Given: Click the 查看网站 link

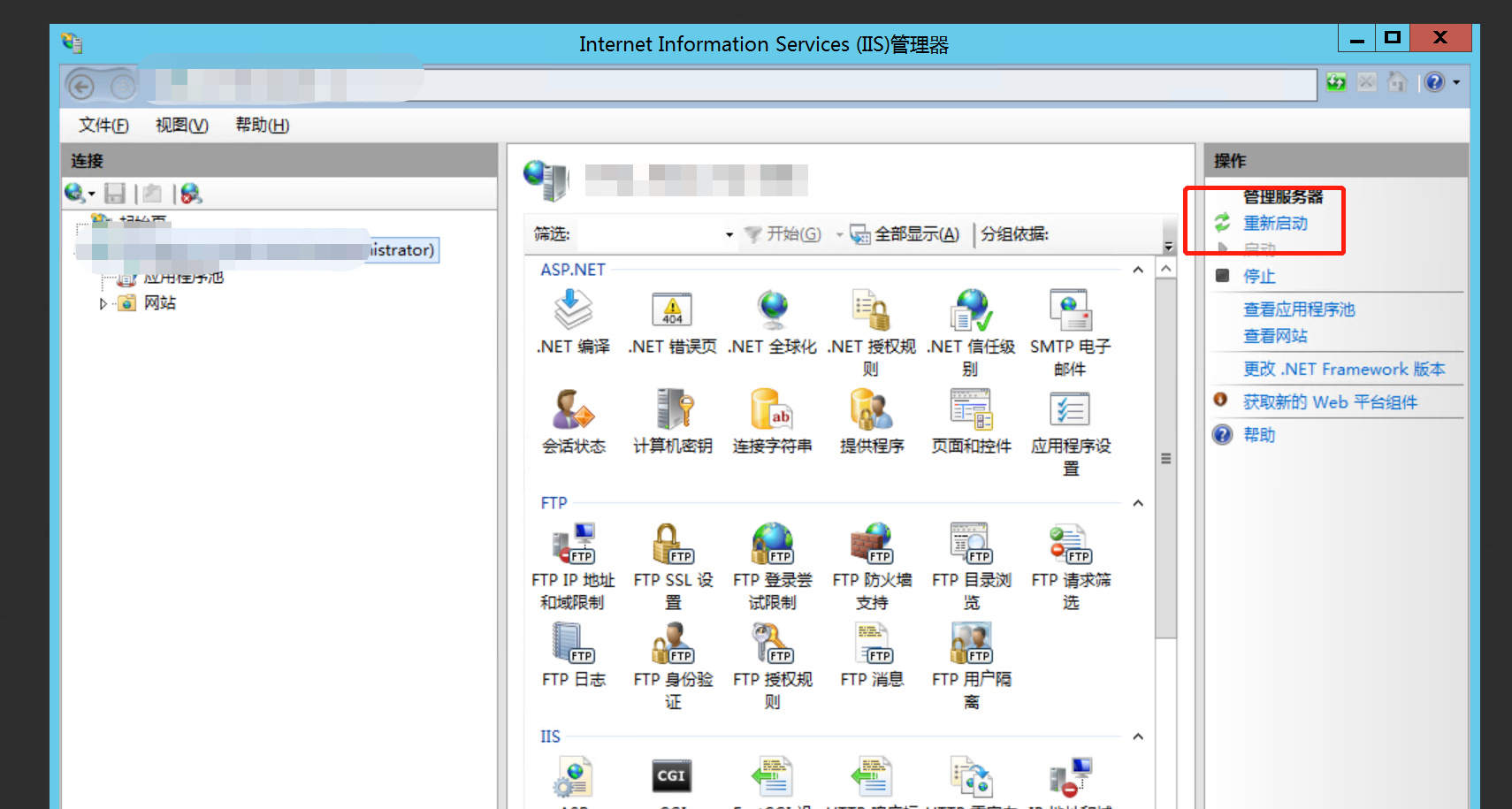Looking at the screenshot, I should pos(1275,336).
